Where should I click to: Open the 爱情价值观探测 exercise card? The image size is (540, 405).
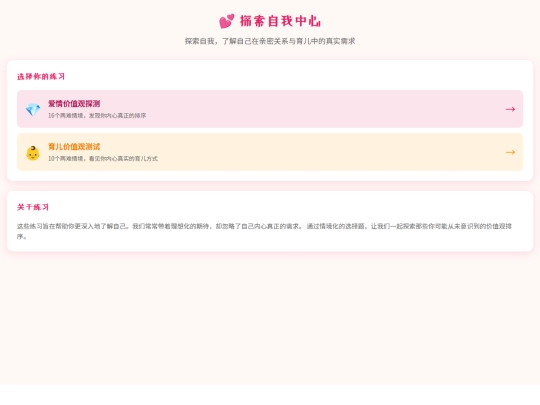pos(270,109)
